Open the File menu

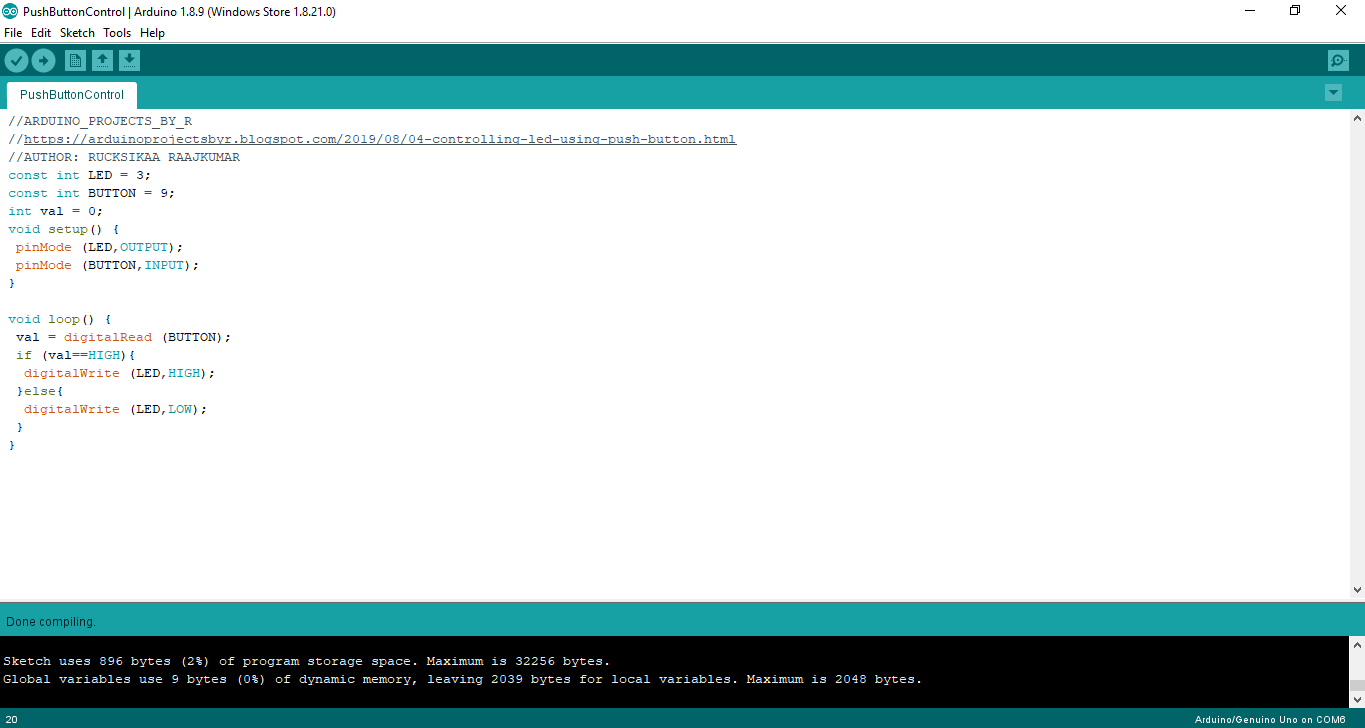click(13, 33)
